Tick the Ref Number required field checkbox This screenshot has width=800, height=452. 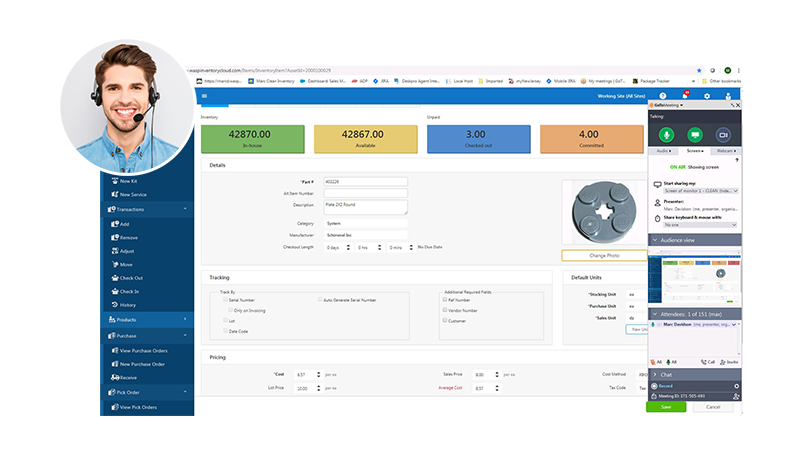444,299
